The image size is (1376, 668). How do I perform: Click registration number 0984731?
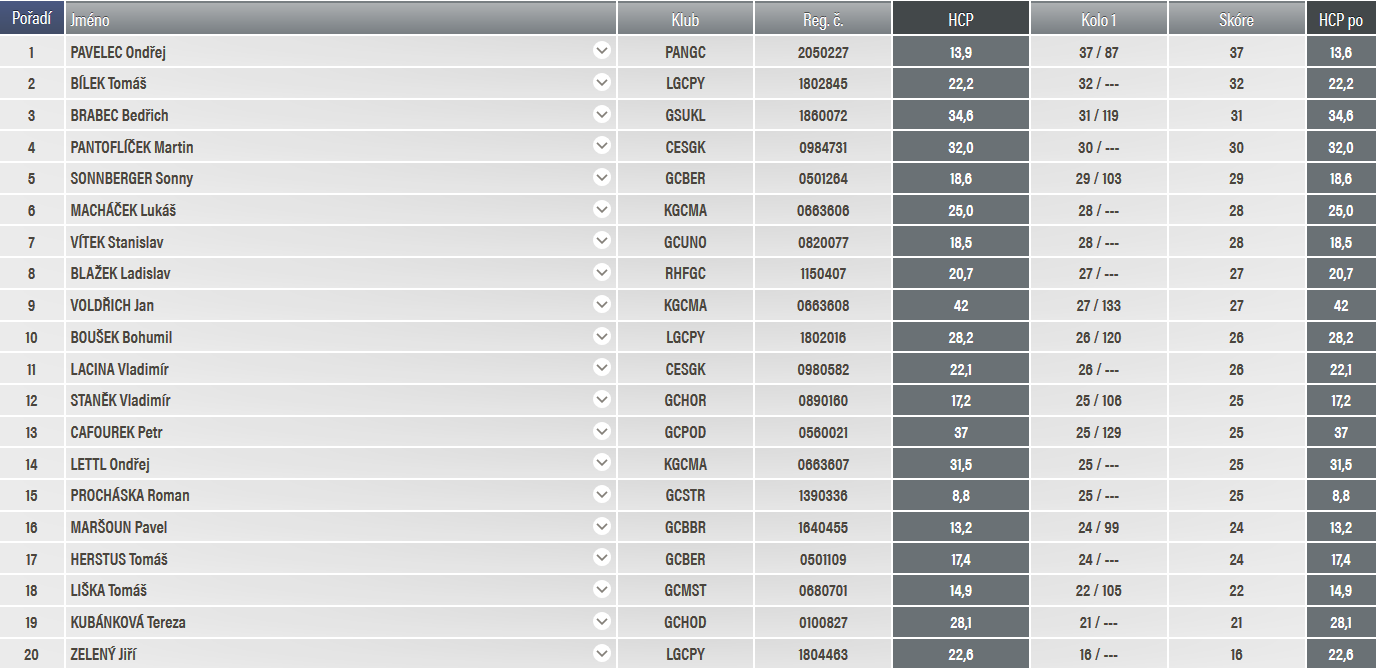click(x=823, y=147)
